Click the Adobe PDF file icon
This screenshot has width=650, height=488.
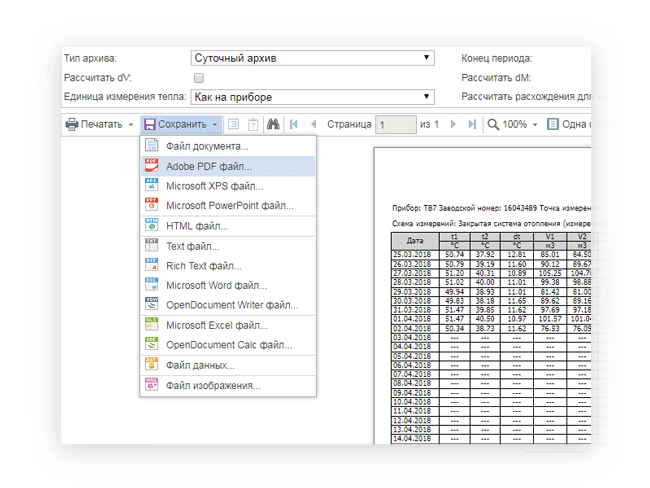(151, 165)
